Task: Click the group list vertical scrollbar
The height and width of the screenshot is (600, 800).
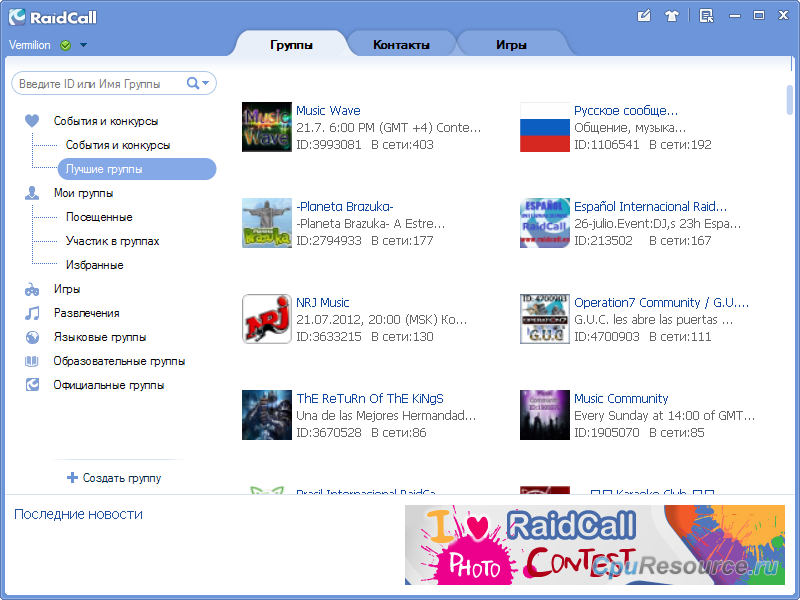Action: click(x=790, y=100)
